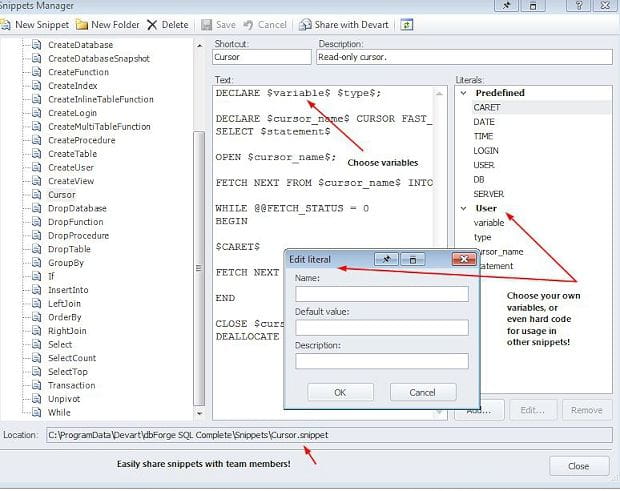620x491 pixels.
Task: Focus the Default value input field
Action: [x=381, y=328]
